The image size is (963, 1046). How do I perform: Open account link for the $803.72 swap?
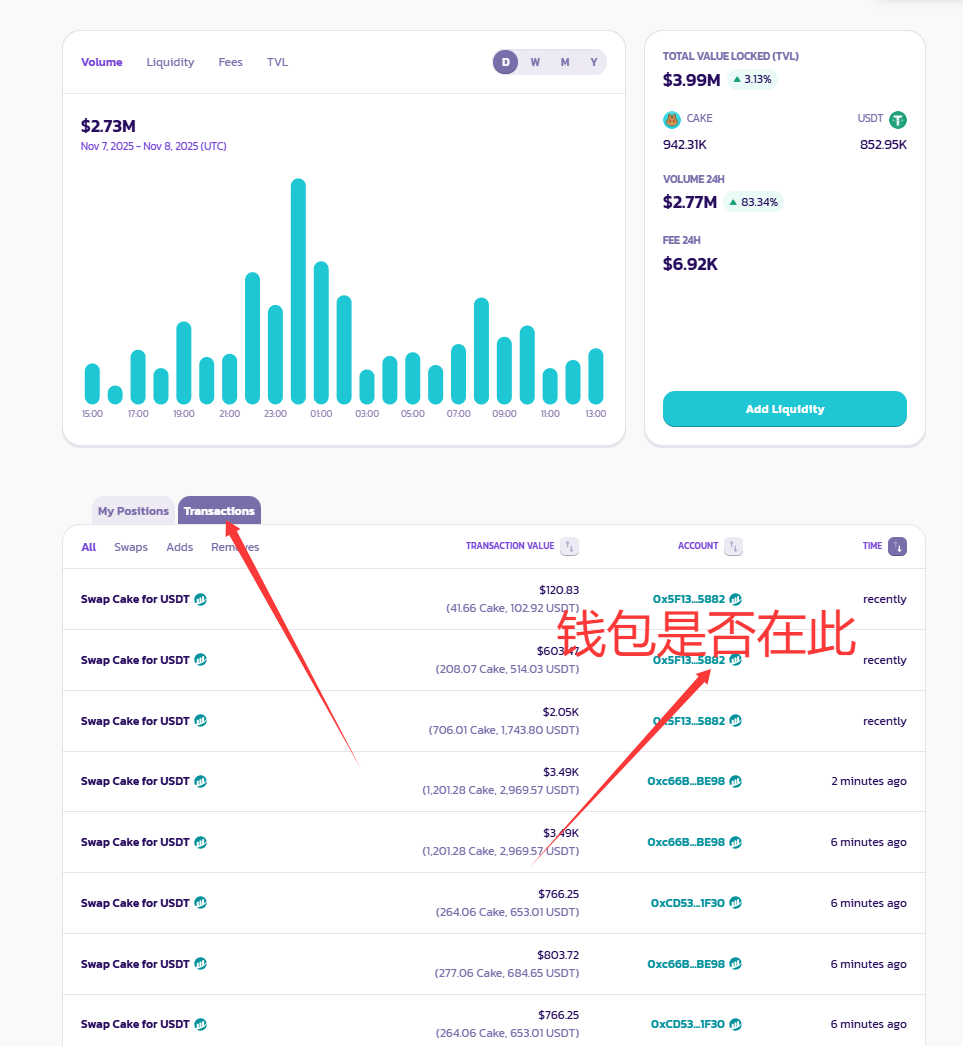coord(686,964)
